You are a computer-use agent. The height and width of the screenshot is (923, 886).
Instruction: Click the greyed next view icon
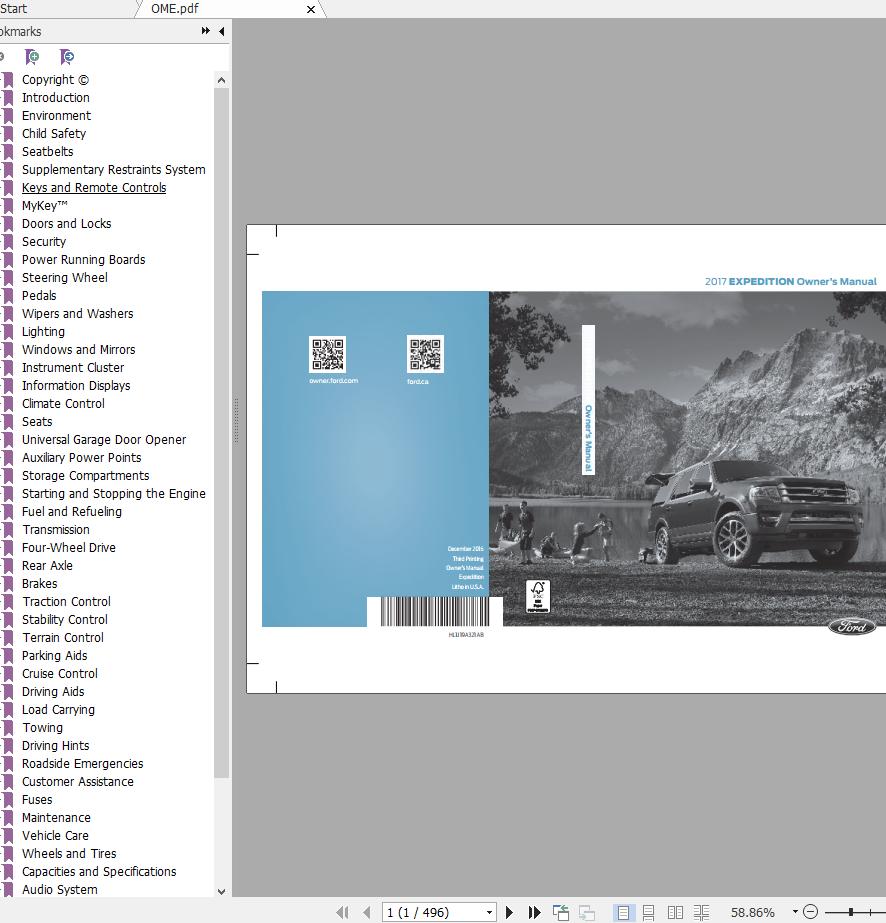(587, 912)
